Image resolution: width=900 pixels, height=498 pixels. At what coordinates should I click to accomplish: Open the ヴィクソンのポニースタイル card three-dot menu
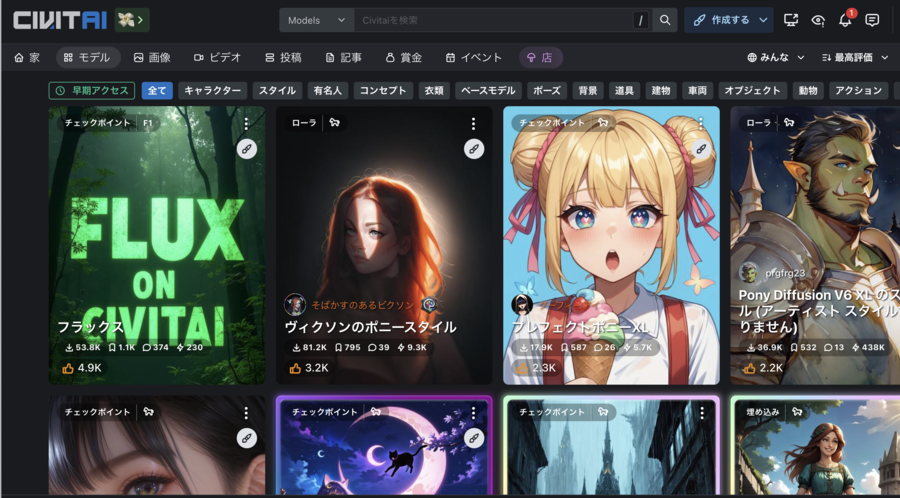(474, 123)
